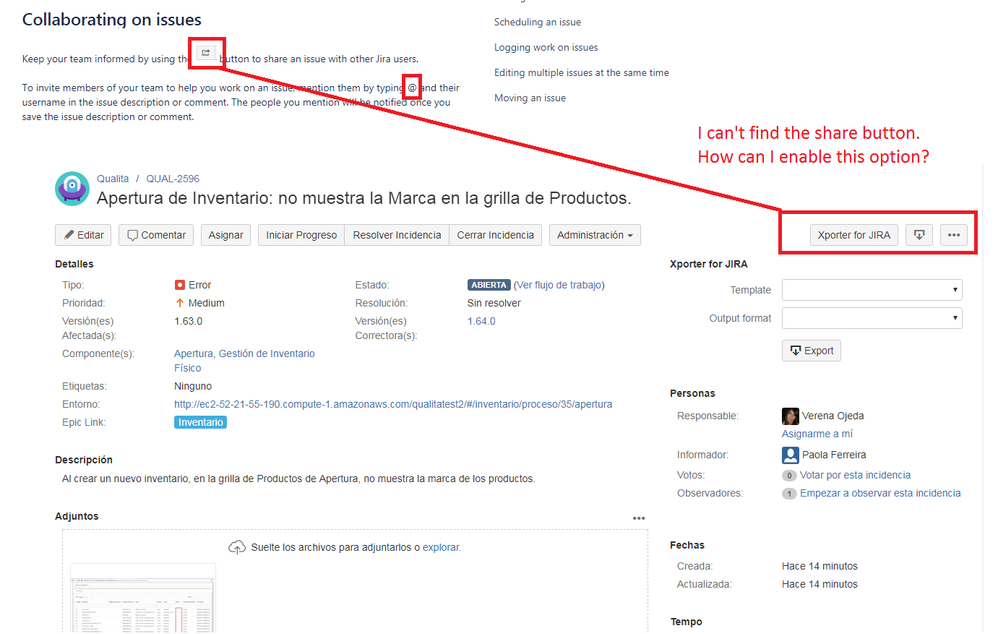Click the Asignar button
The height and width of the screenshot is (634, 998).
[x=226, y=235]
